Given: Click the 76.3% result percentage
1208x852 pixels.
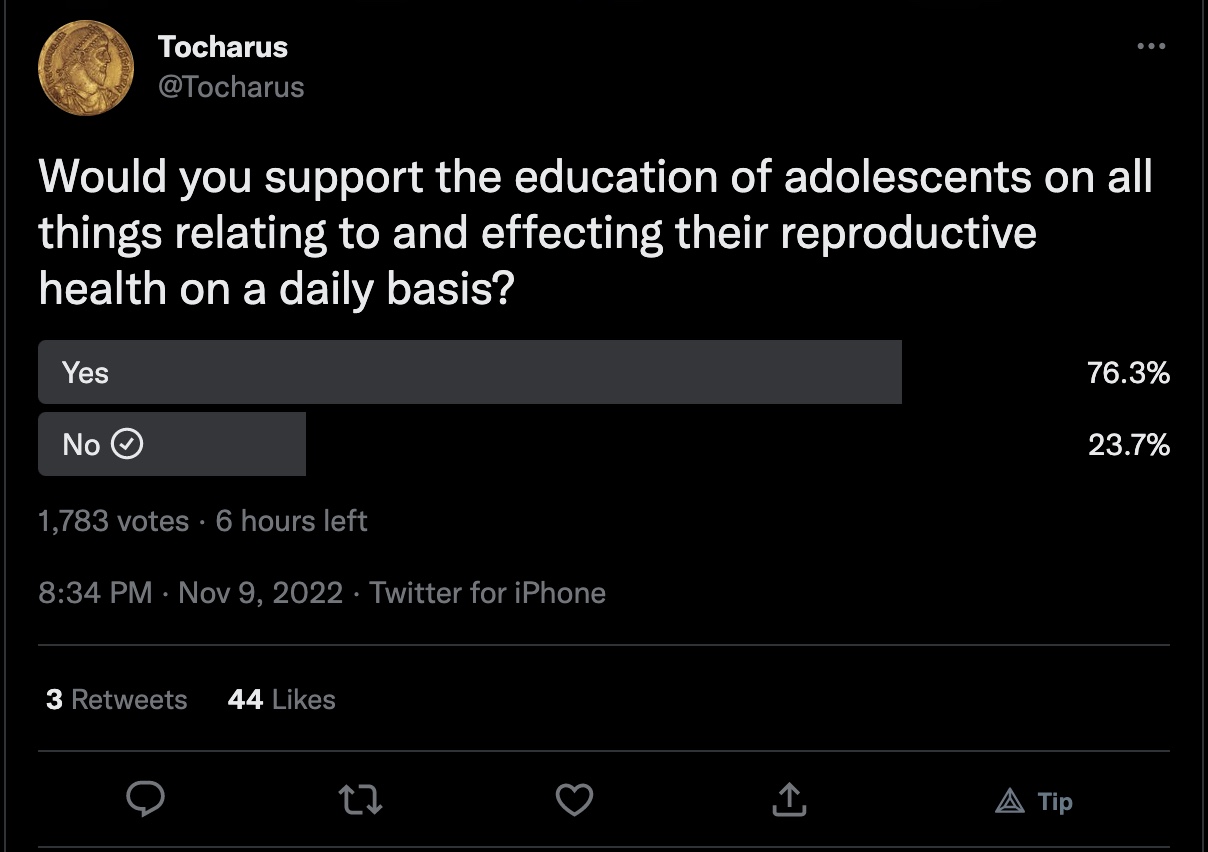Looking at the screenshot, I should [x=1128, y=373].
